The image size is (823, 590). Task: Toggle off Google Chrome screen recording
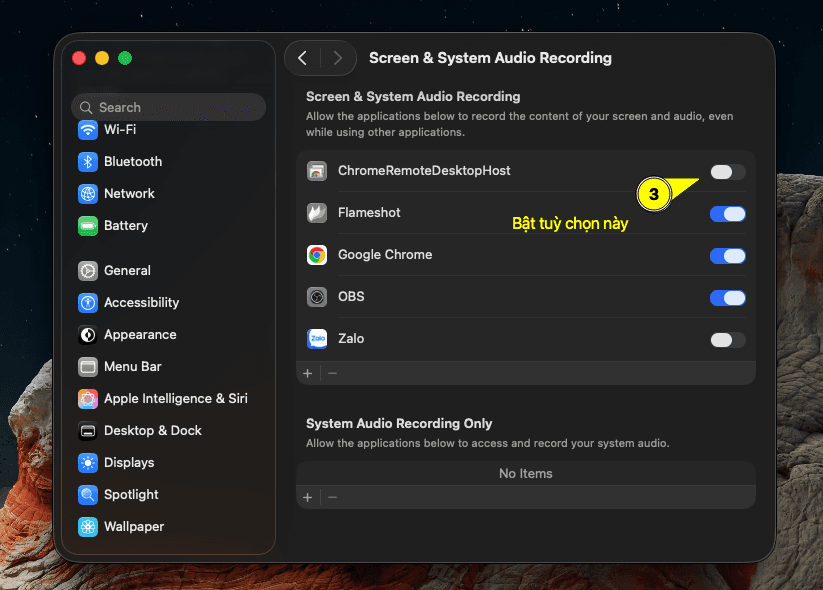(727, 255)
